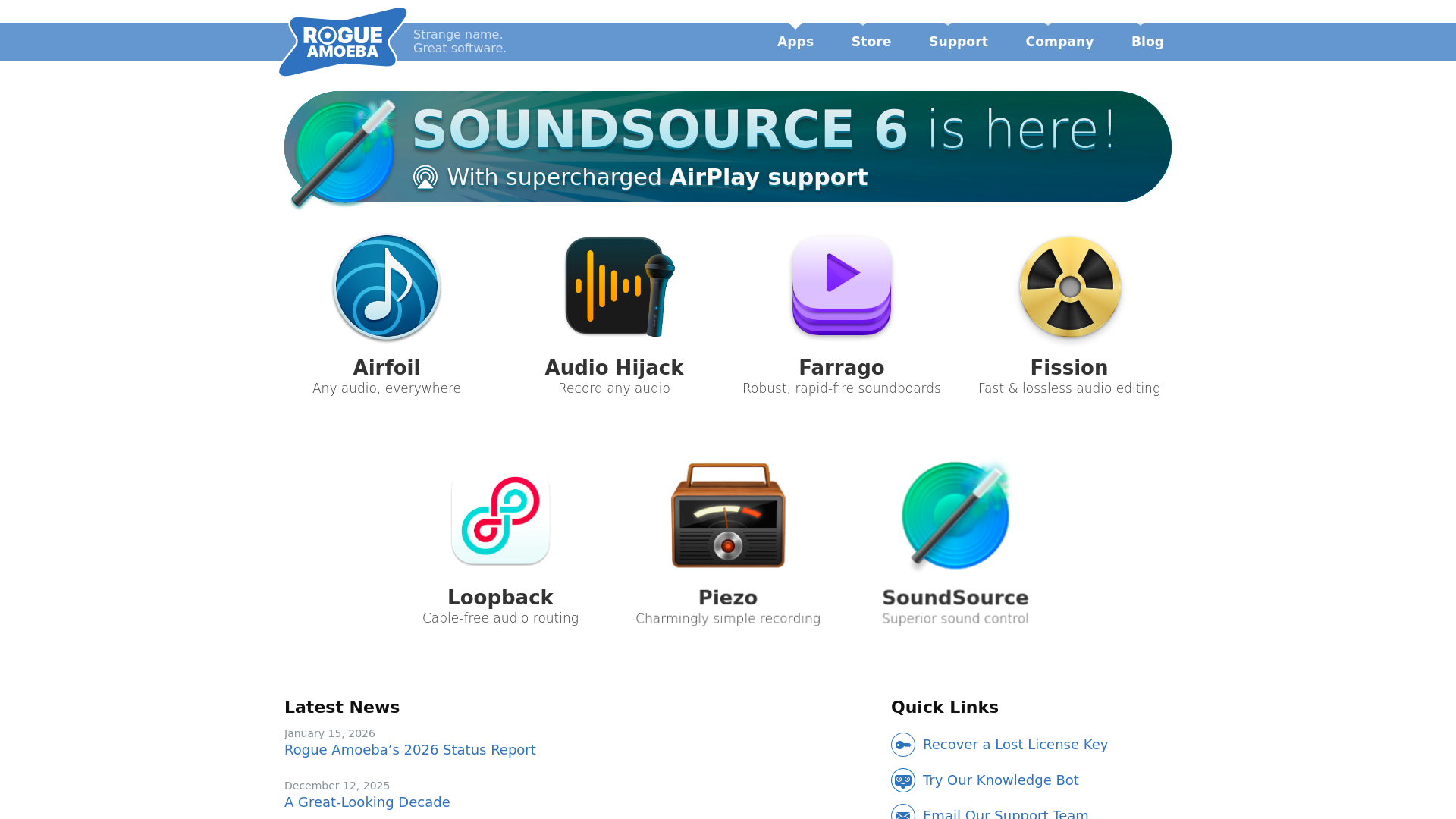Read the A Great-Looking Decade article
Viewport: 1456px width, 819px height.
click(367, 802)
